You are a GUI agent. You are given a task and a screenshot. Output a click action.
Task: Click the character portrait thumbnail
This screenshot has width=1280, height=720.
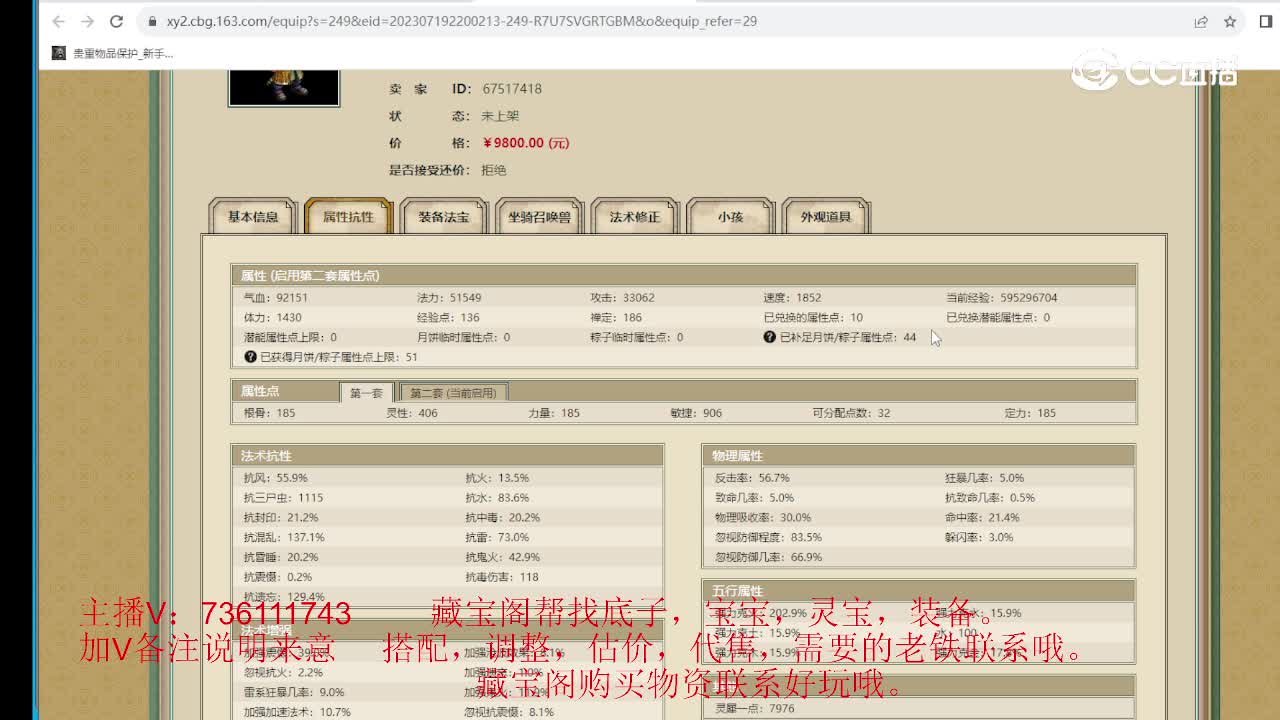(283, 85)
